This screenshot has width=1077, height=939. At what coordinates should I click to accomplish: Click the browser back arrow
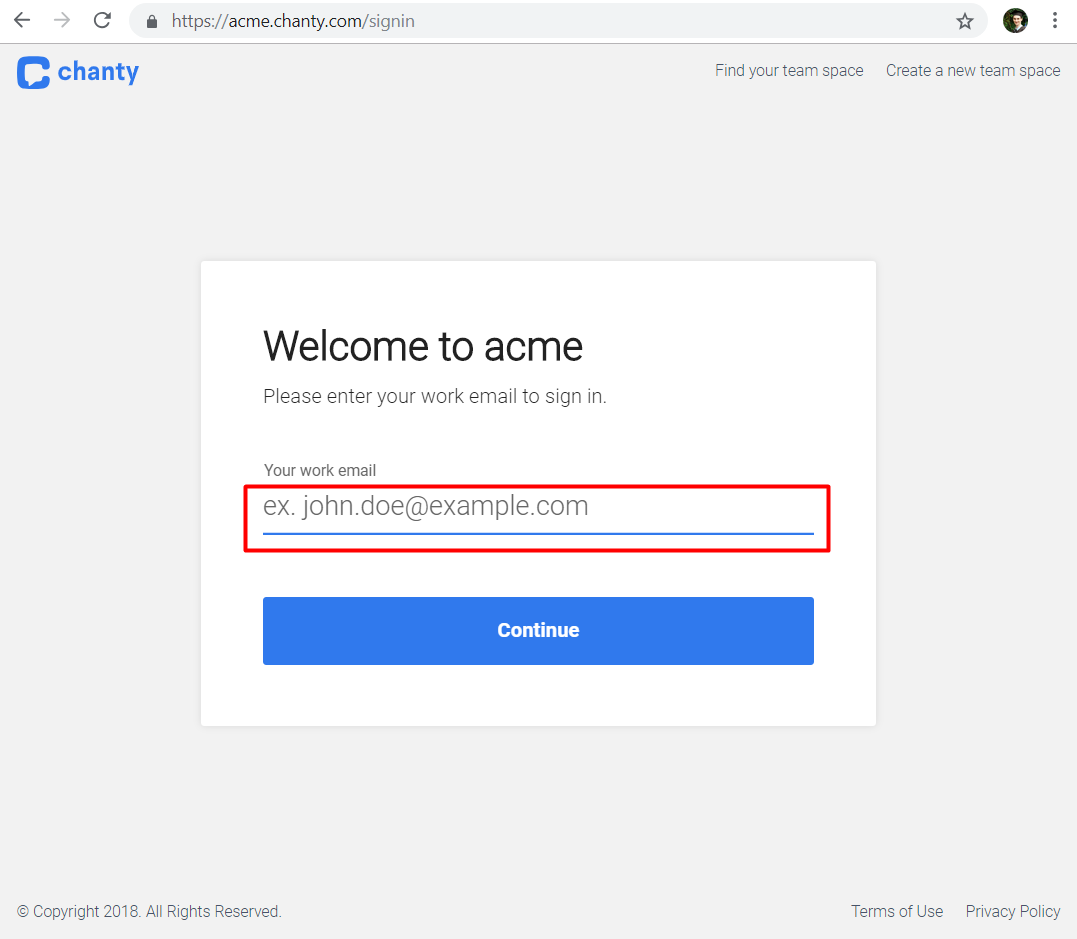[x=22, y=21]
